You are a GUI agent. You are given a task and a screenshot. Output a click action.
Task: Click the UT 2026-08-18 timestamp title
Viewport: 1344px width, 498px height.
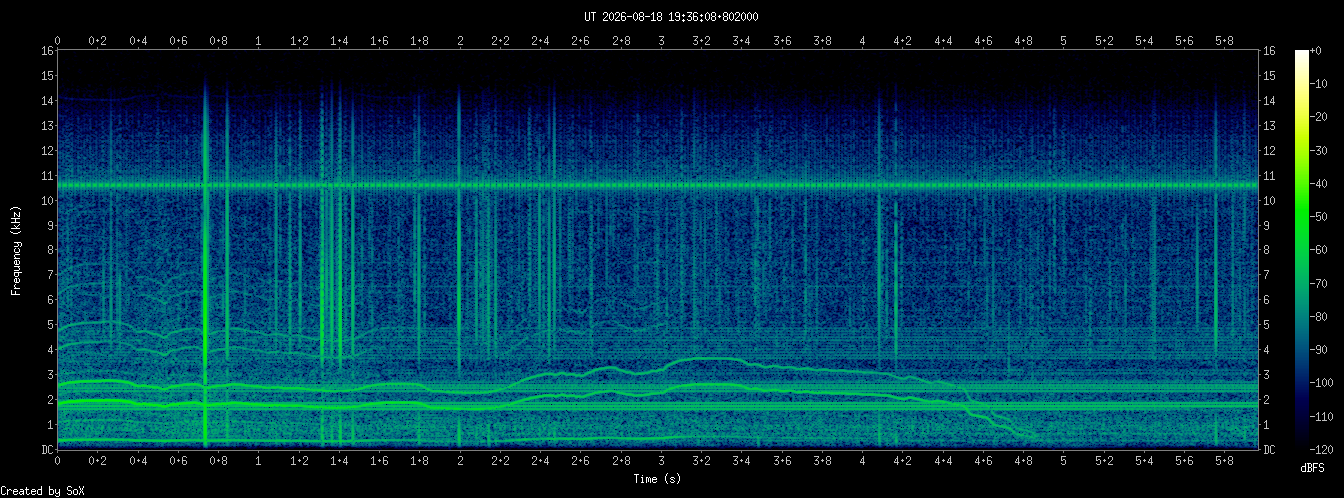pos(671,16)
